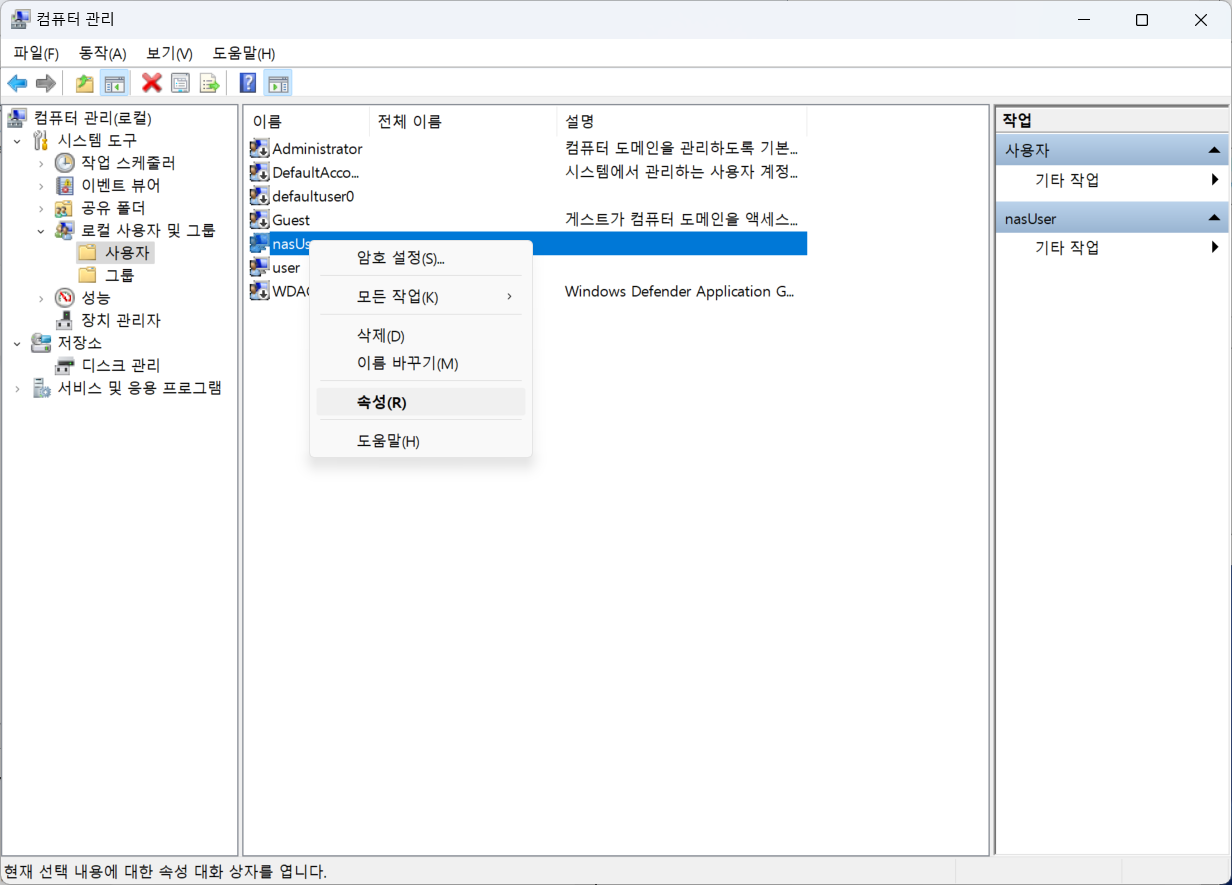Screen dimensions: 1232x885
Task: Open the 보기(V) menu
Action: (x=169, y=53)
